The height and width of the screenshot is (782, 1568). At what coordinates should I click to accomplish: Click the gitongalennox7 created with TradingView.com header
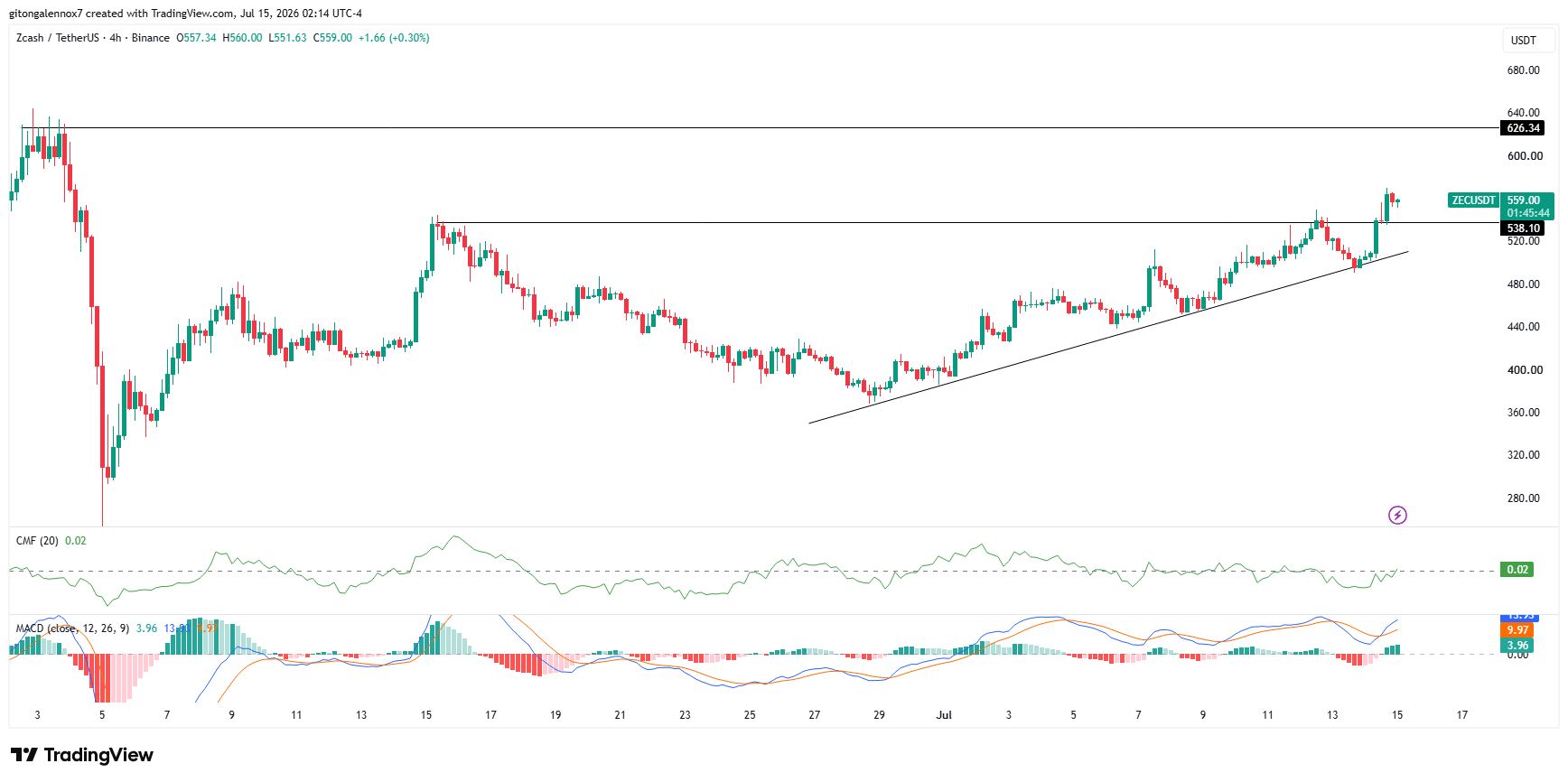185,14
